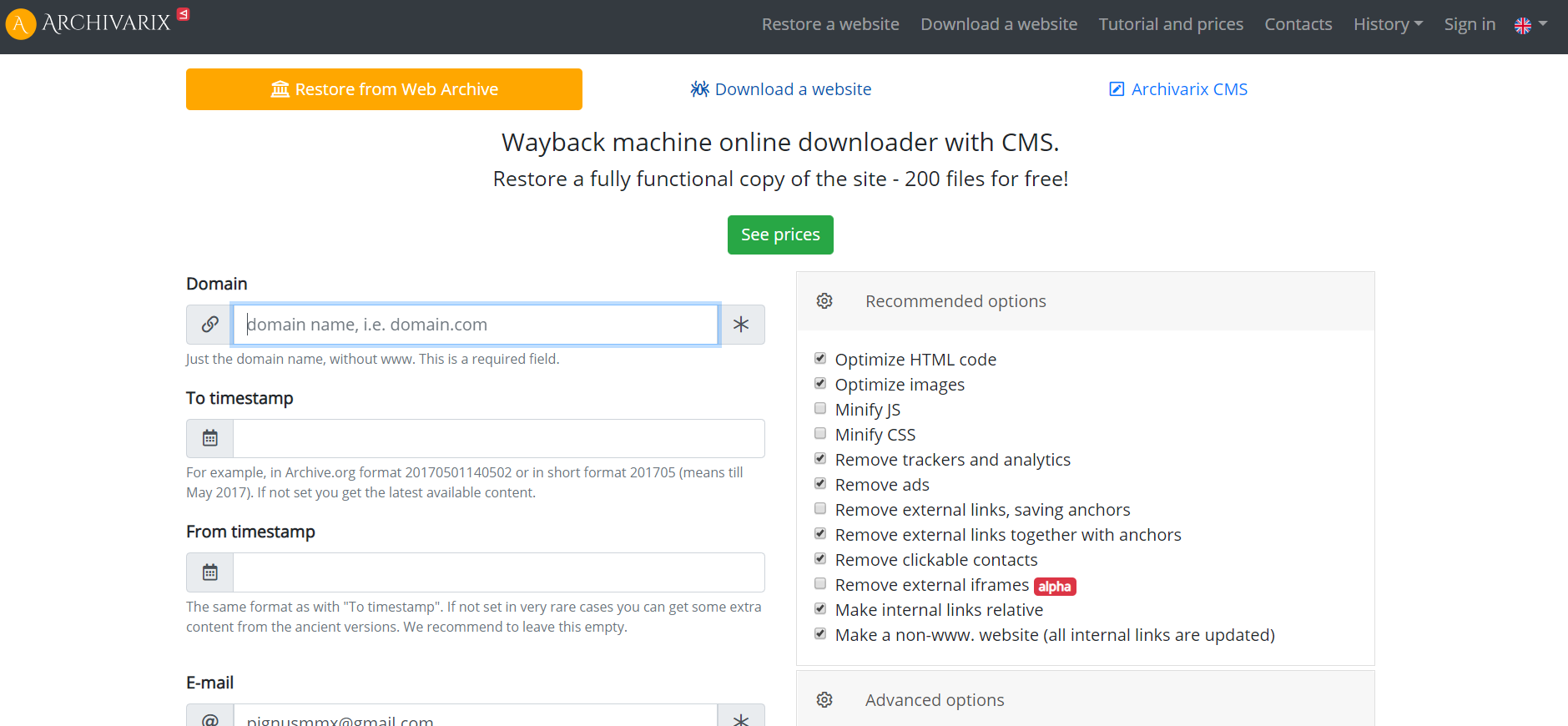Switch to the Archivarix CMS tab
The height and width of the screenshot is (726, 1568).
[x=1177, y=89]
